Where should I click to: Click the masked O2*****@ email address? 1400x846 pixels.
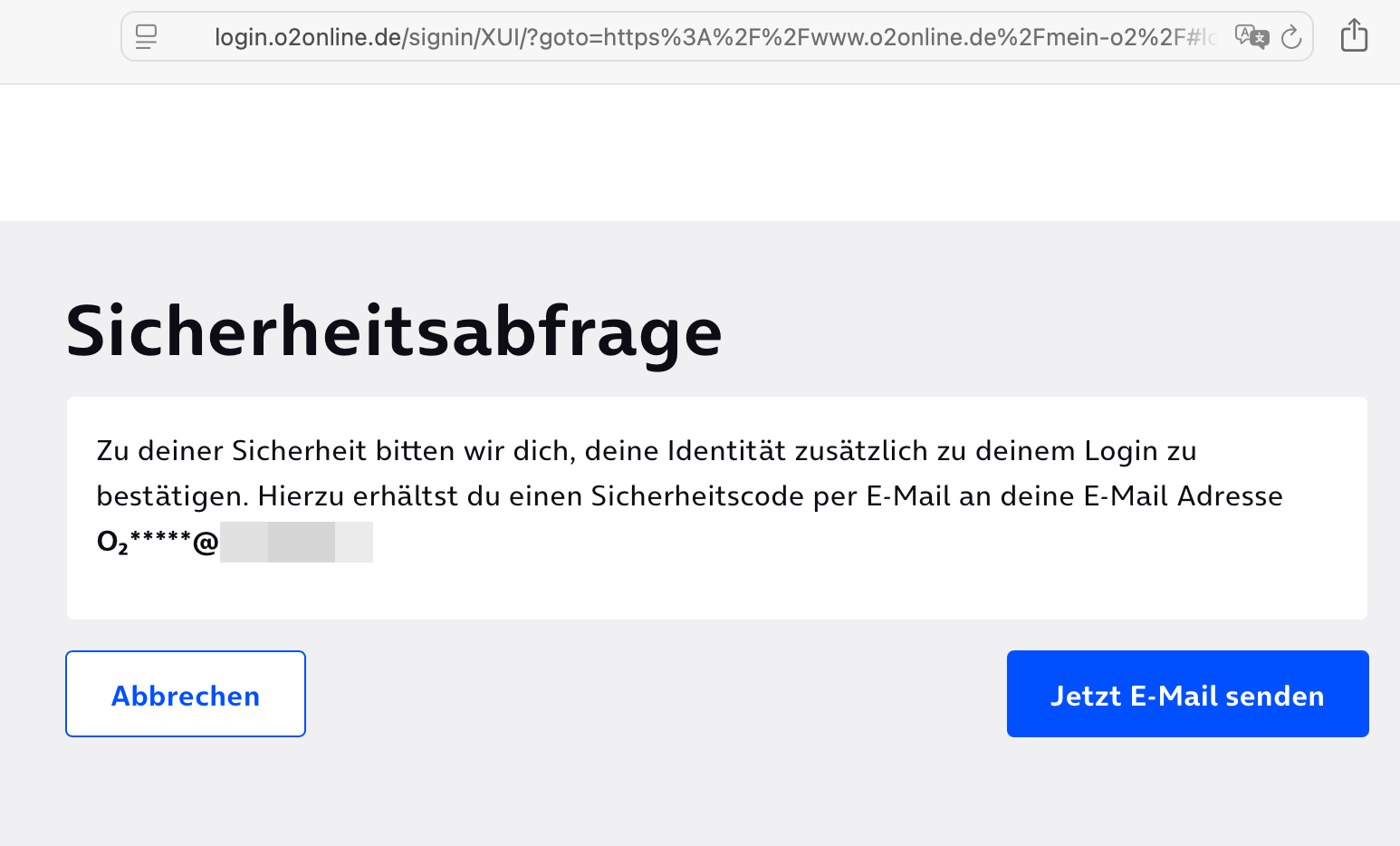pos(158,542)
